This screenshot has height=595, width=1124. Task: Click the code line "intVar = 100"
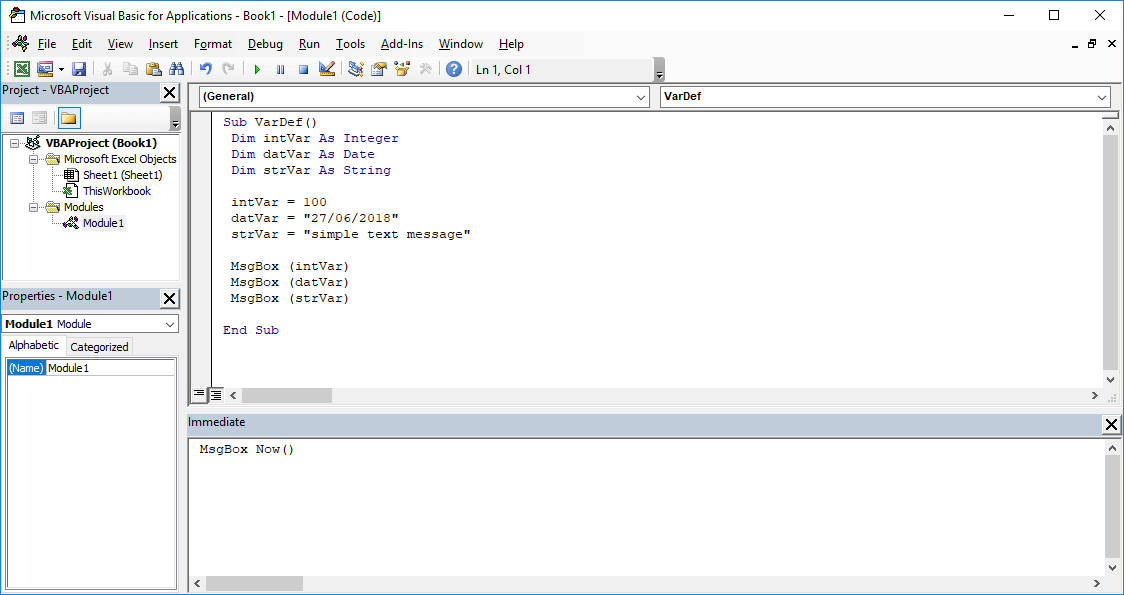pos(279,202)
